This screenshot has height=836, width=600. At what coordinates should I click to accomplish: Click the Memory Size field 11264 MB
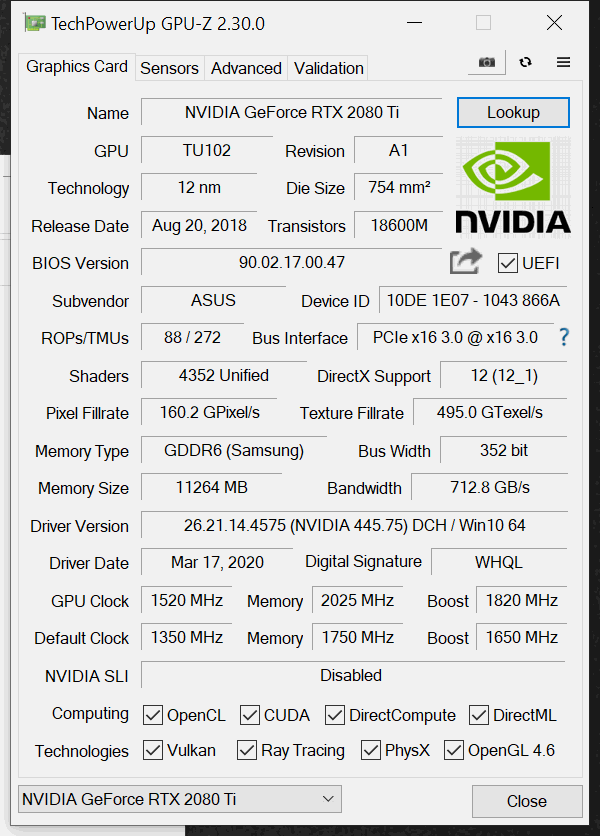pyautogui.click(x=211, y=487)
